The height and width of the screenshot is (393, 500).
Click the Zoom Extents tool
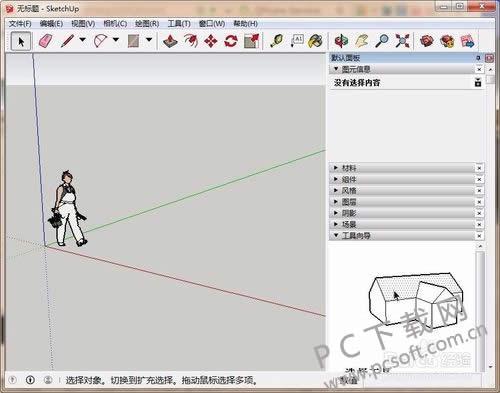point(402,41)
